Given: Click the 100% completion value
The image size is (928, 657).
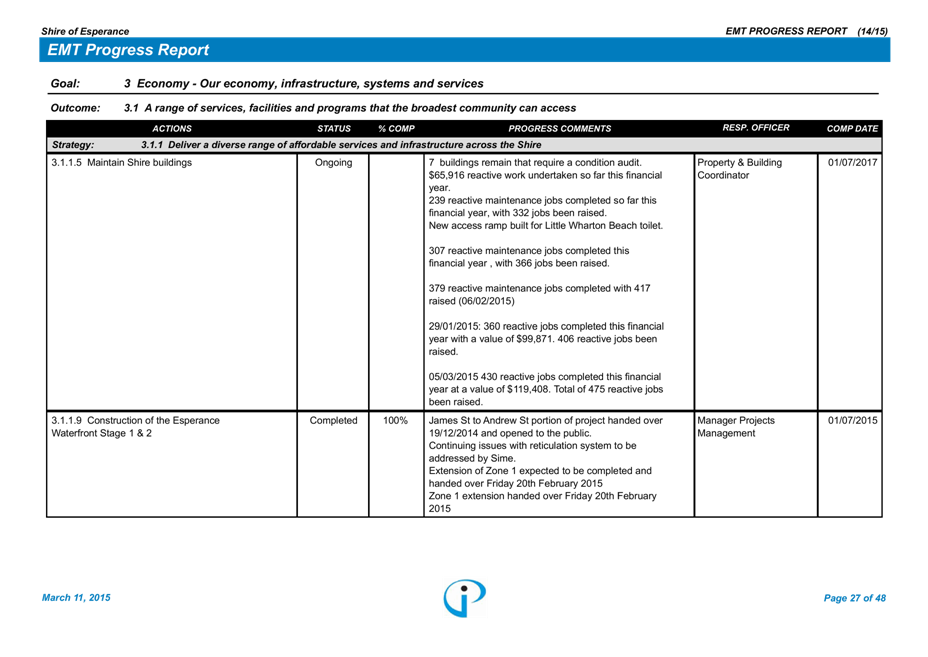Looking at the screenshot, I should (x=394, y=421).
